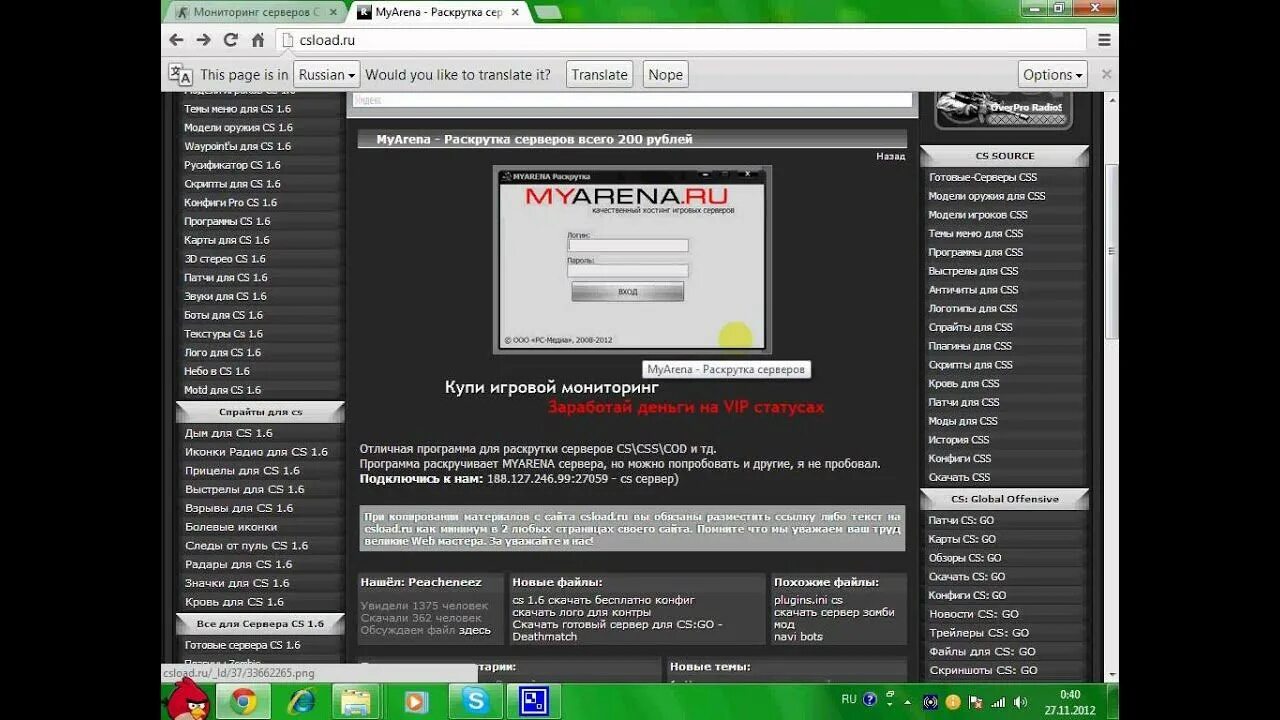This screenshot has width=1280, height=720.
Task: Open plugins.ini cs link
Action: (807, 600)
